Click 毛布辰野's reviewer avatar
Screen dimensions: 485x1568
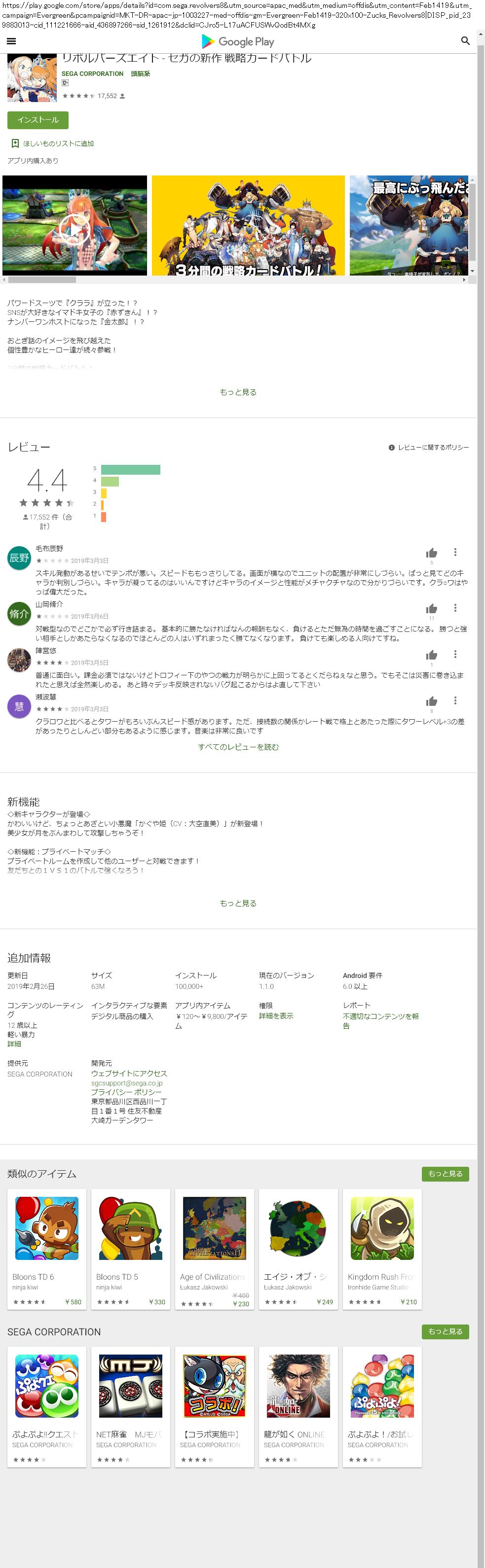(x=19, y=558)
